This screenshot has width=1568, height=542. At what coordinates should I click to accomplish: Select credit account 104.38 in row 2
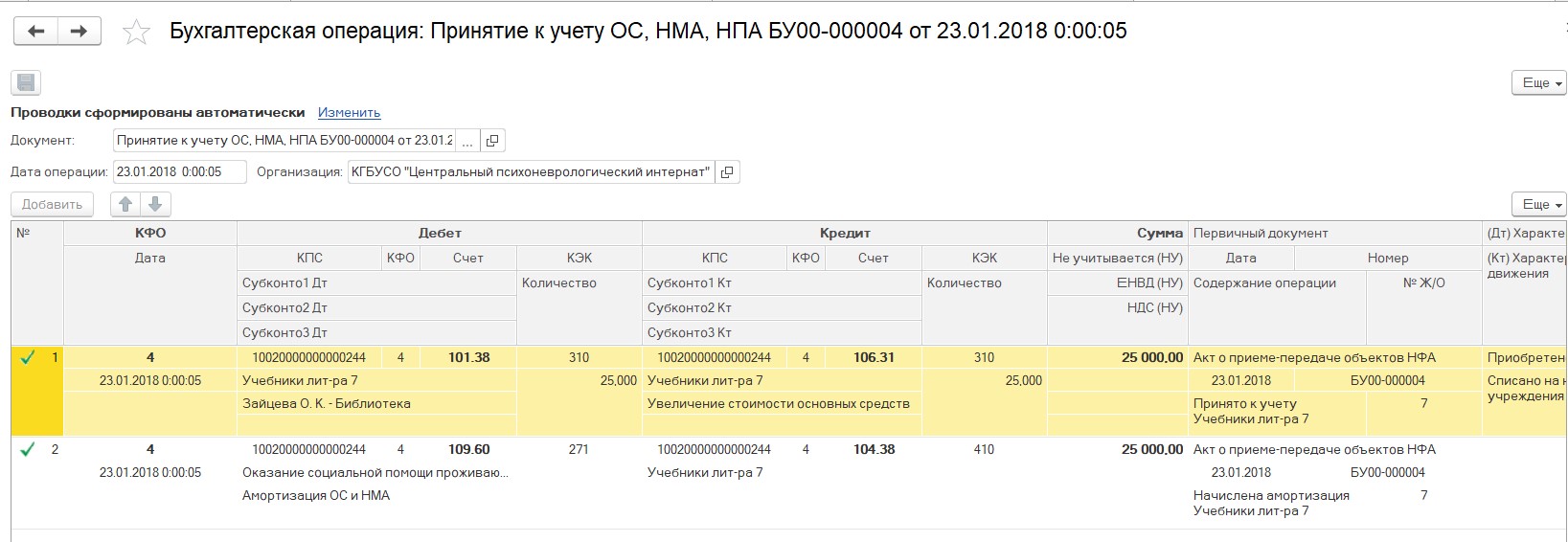[x=874, y=449]
